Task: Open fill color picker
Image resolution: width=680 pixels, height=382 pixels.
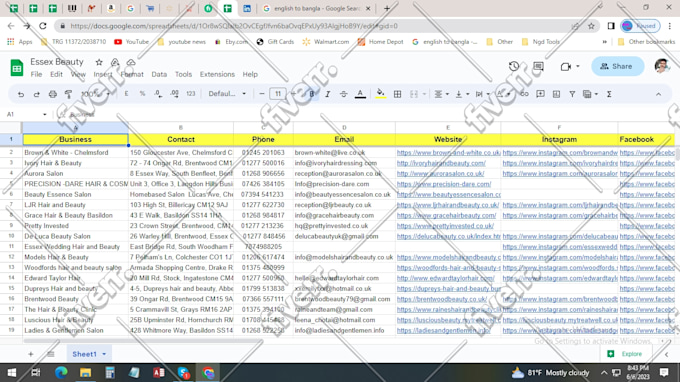Action: [x=380, y=94]
